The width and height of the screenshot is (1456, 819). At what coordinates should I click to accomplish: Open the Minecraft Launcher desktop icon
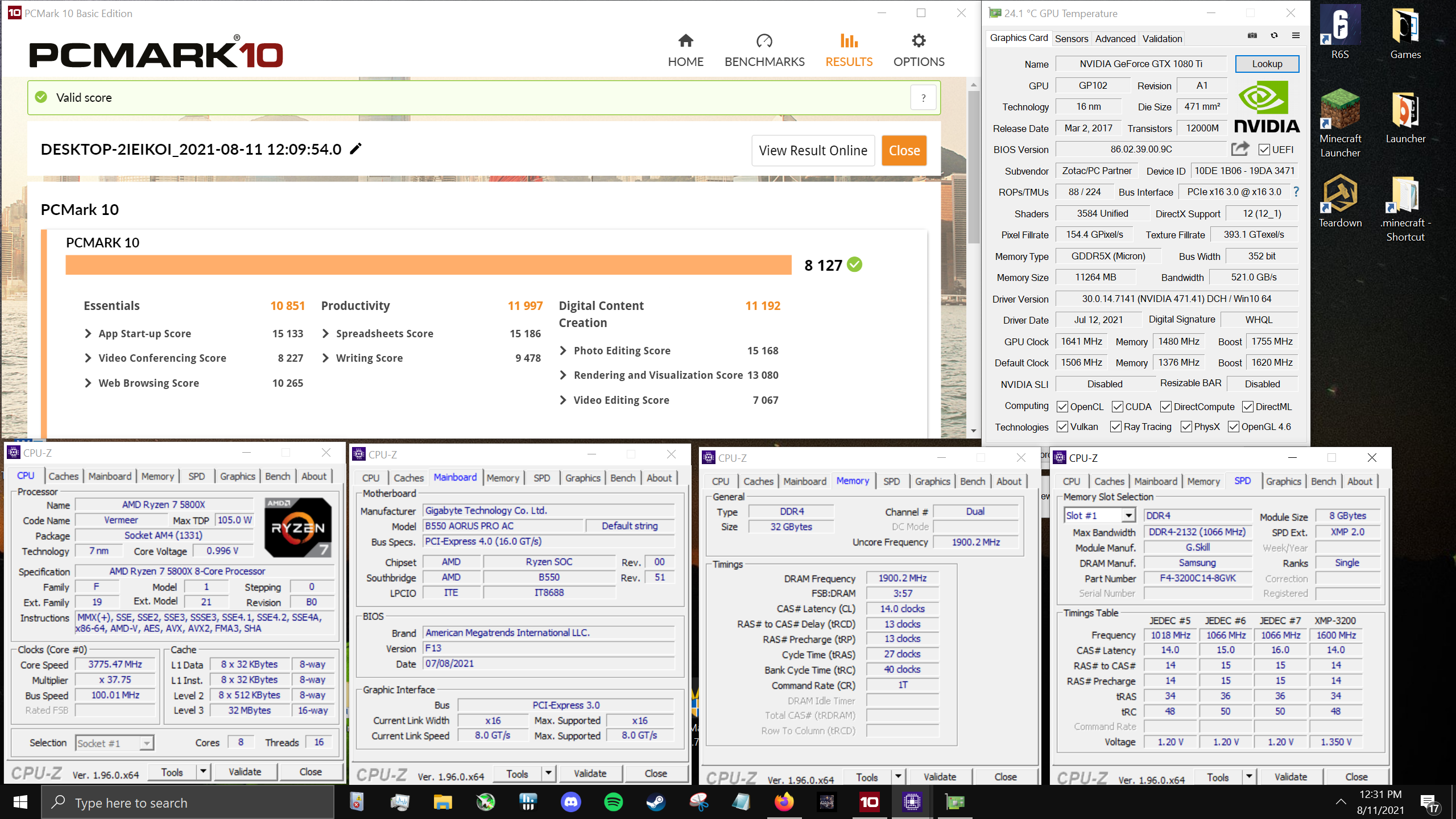1340,123
